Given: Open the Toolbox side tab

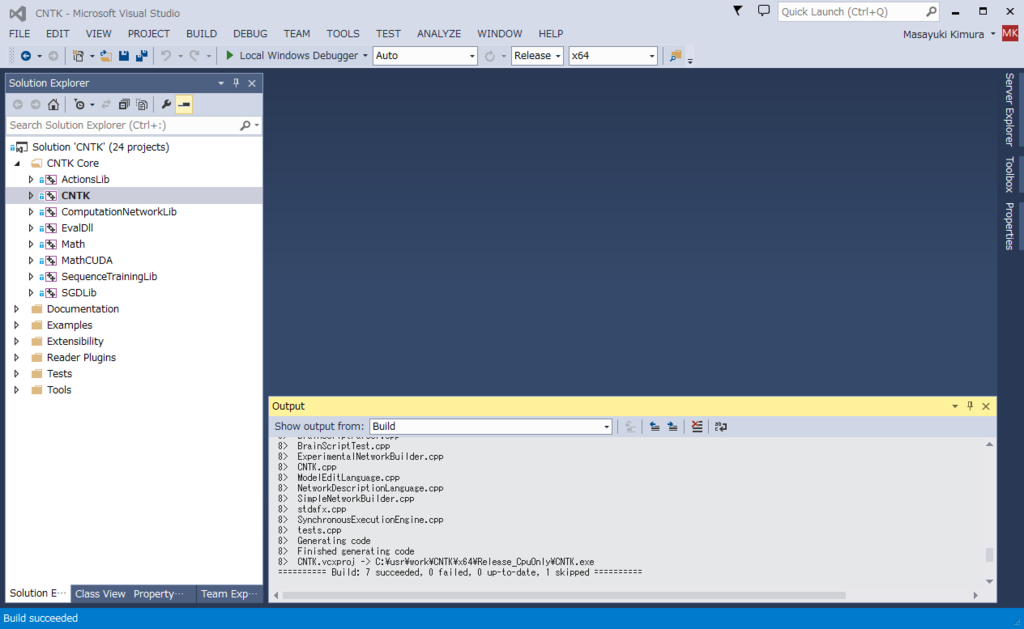Looking at the screenshot, I should coord(1010,174).
